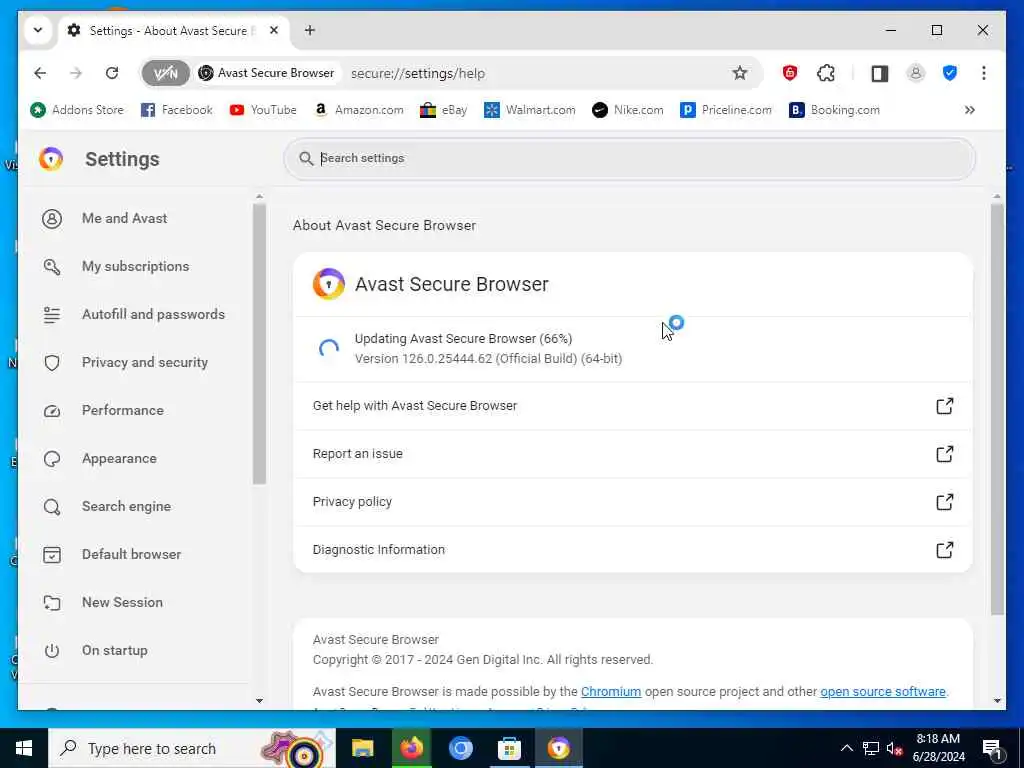
Task: Open Microsoft Store from taskbar
Action: [x=509, y=748]
